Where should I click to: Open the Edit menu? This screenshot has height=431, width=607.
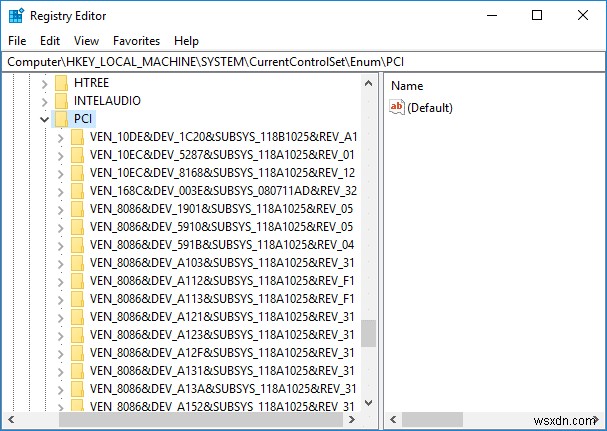(50, 41)
